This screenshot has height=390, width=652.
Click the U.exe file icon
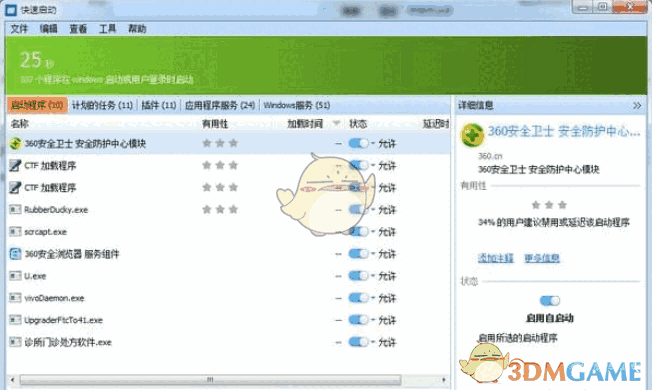15,276
